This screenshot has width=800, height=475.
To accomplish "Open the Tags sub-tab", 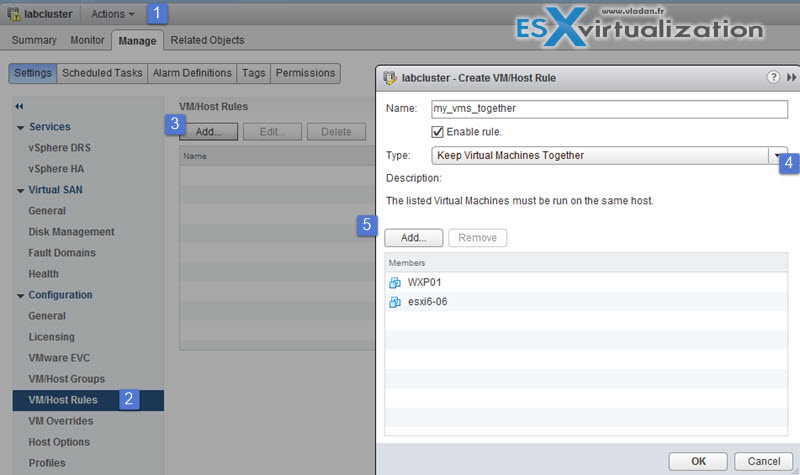I will tap(254, 73).
